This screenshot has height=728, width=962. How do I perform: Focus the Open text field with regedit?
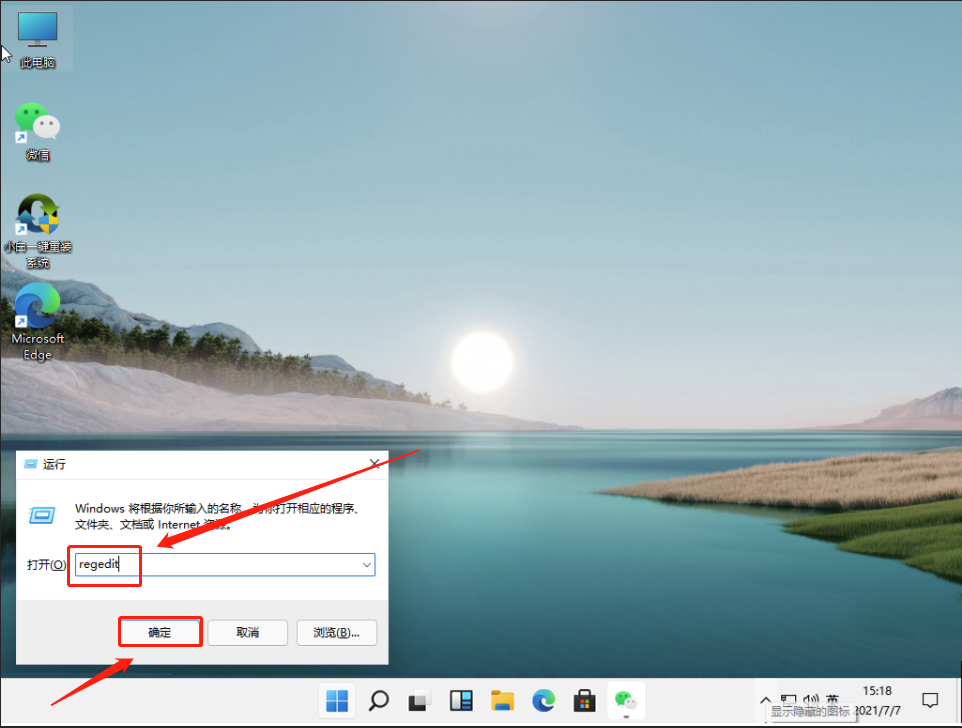(x=225, y=565)
